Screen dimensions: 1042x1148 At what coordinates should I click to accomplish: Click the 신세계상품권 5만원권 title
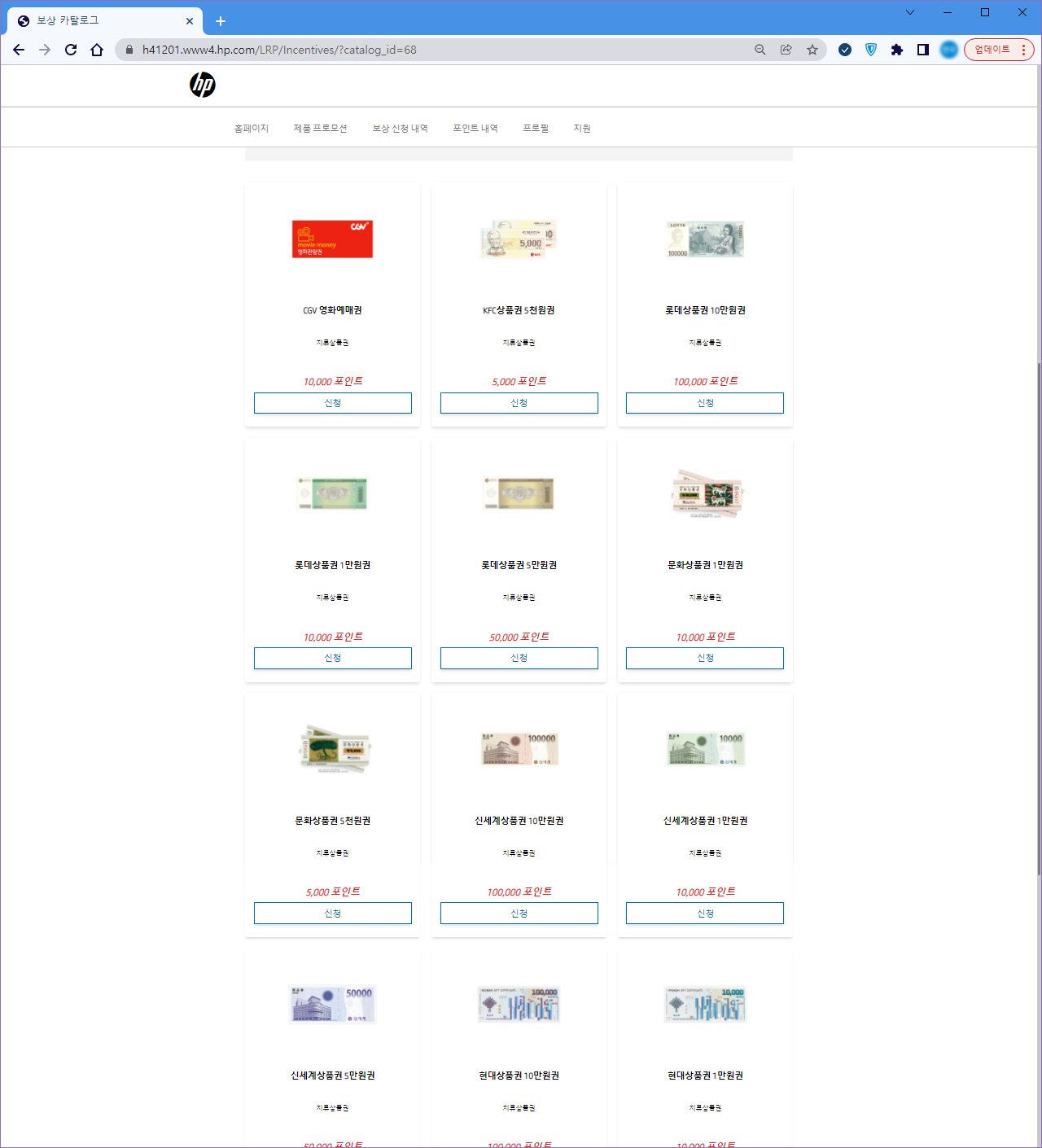coord(333,1076)
